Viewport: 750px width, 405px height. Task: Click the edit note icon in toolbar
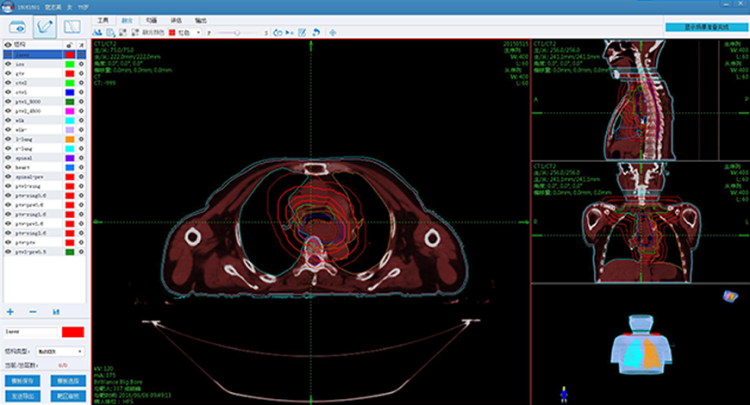tap(303, 32)
